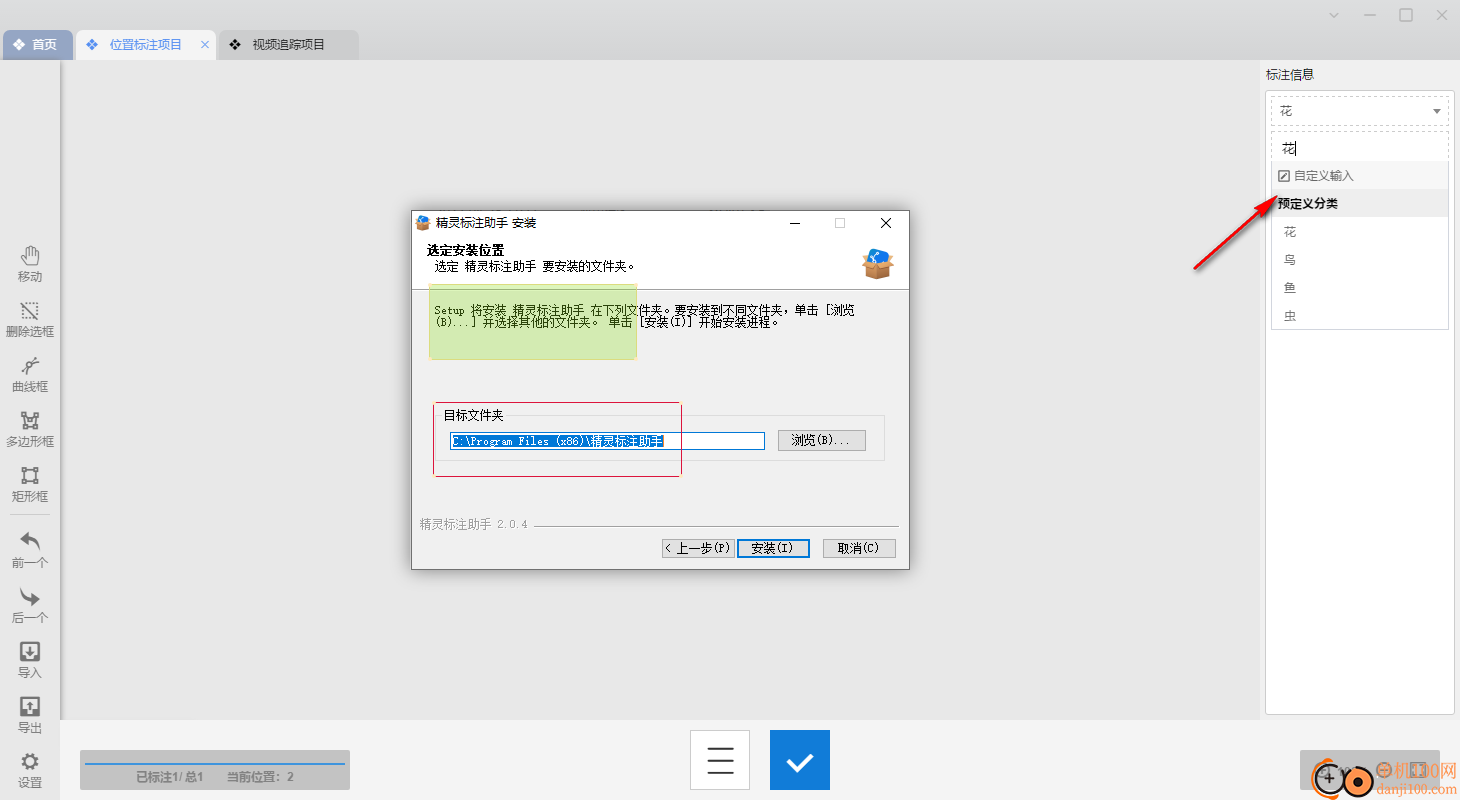Confirm with the blue checkmark button
Screen dimensions: 1460x800
tap(800, 760)
